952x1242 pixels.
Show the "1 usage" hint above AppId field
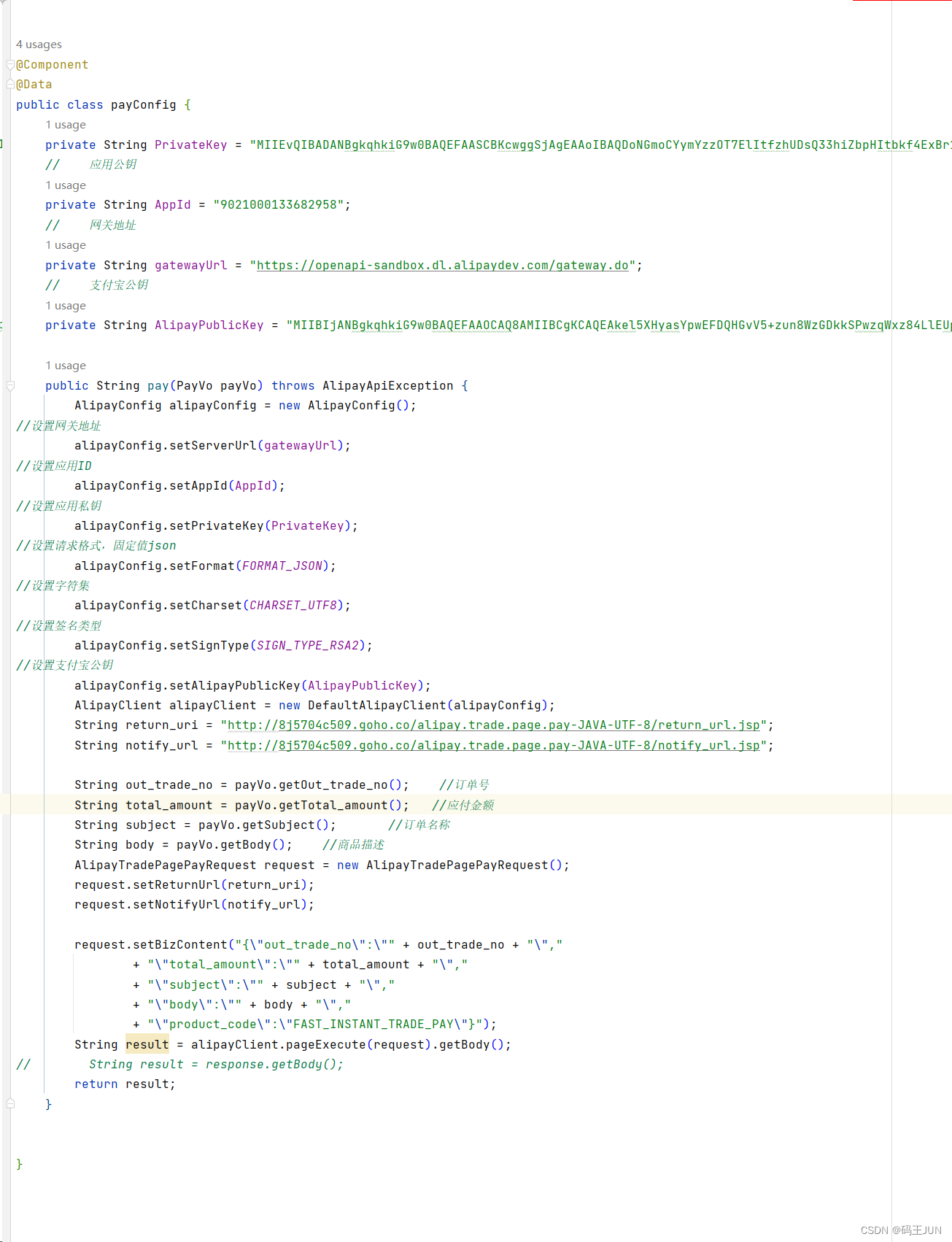click(66, 185)
